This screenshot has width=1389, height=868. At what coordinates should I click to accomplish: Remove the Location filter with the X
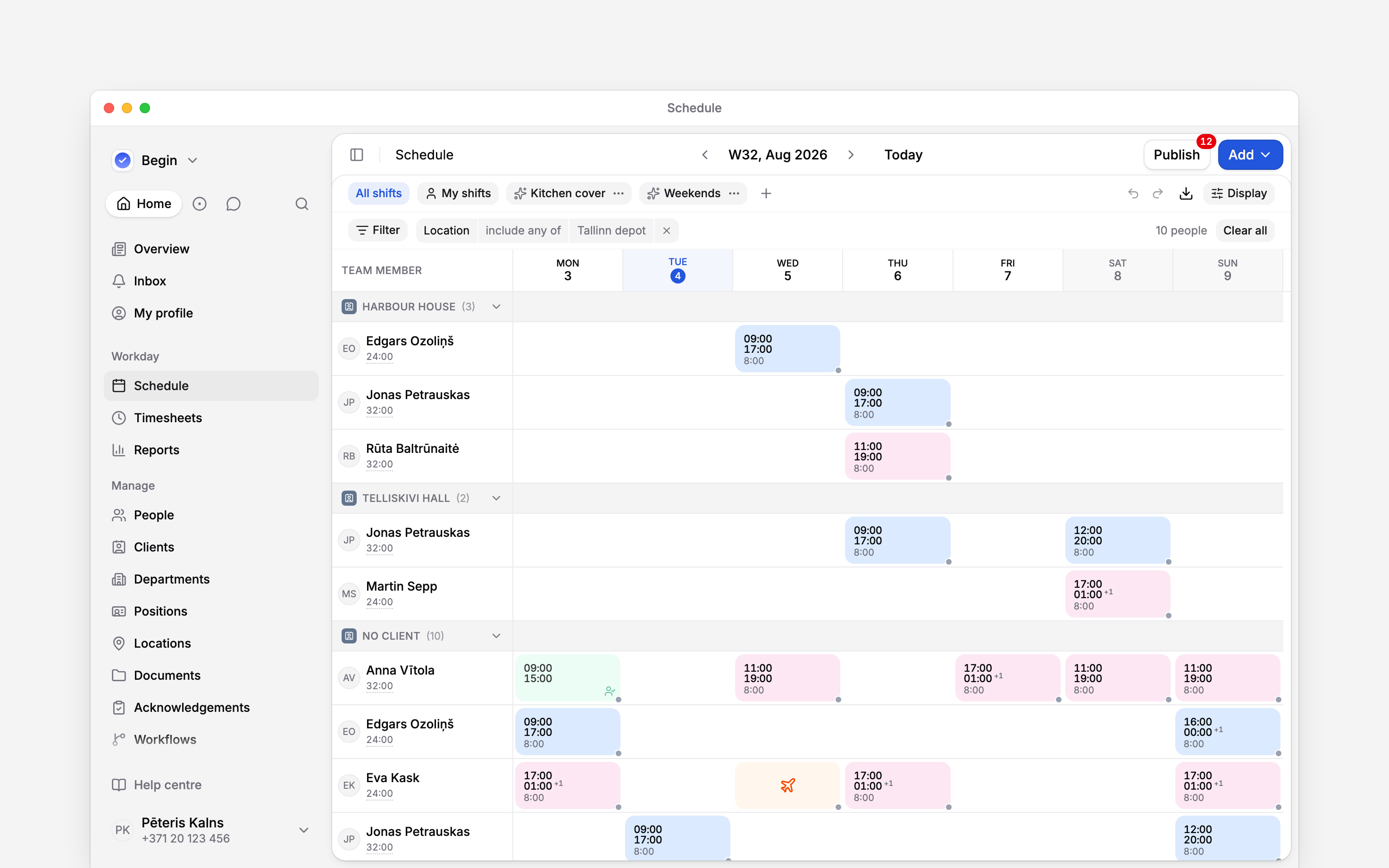coord(666,230)
